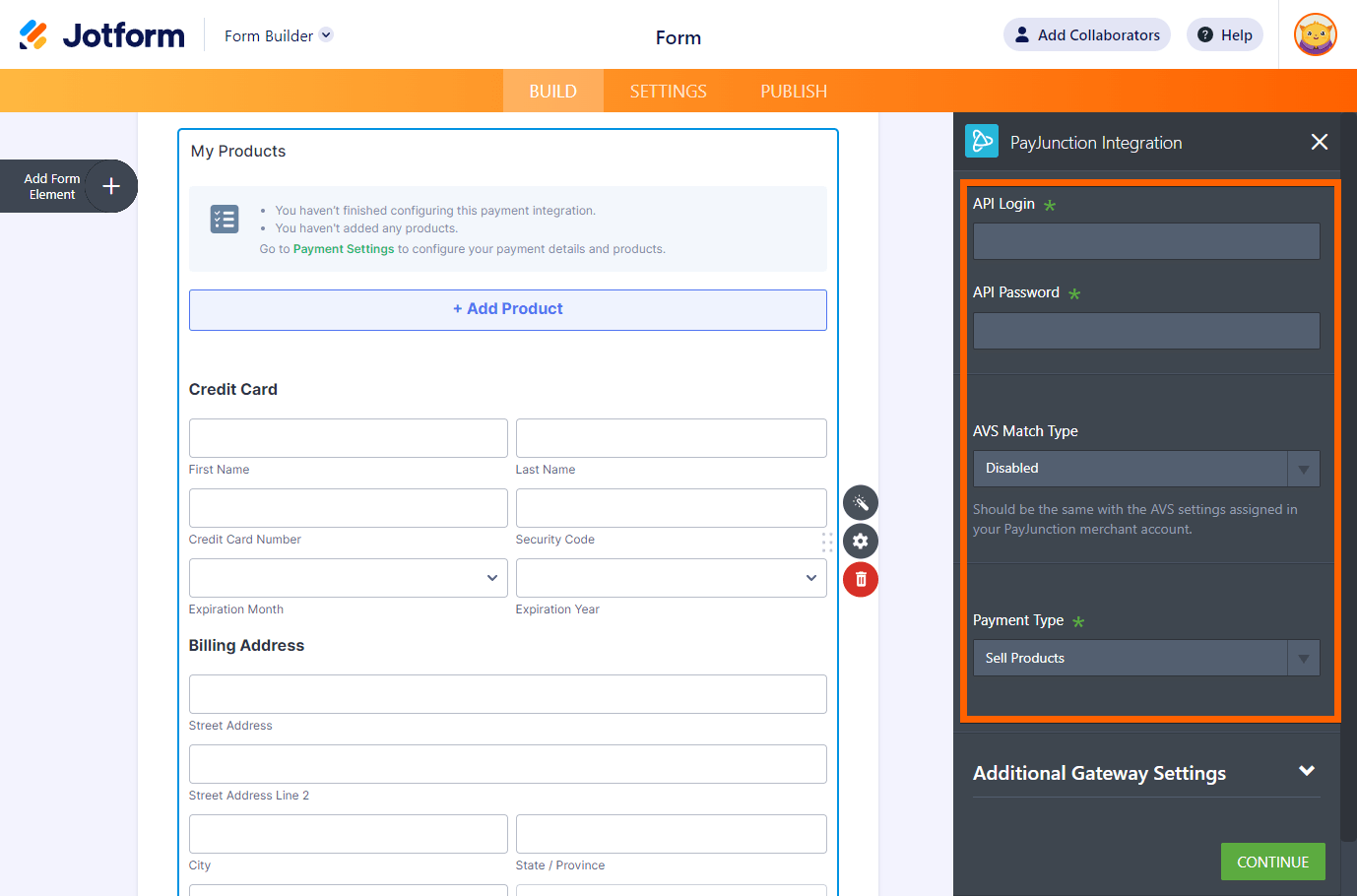The height and width of the screenshot is (896, 1357).
Task: Open the Payment Type dropdown
Action: [x=1146, y=658]
